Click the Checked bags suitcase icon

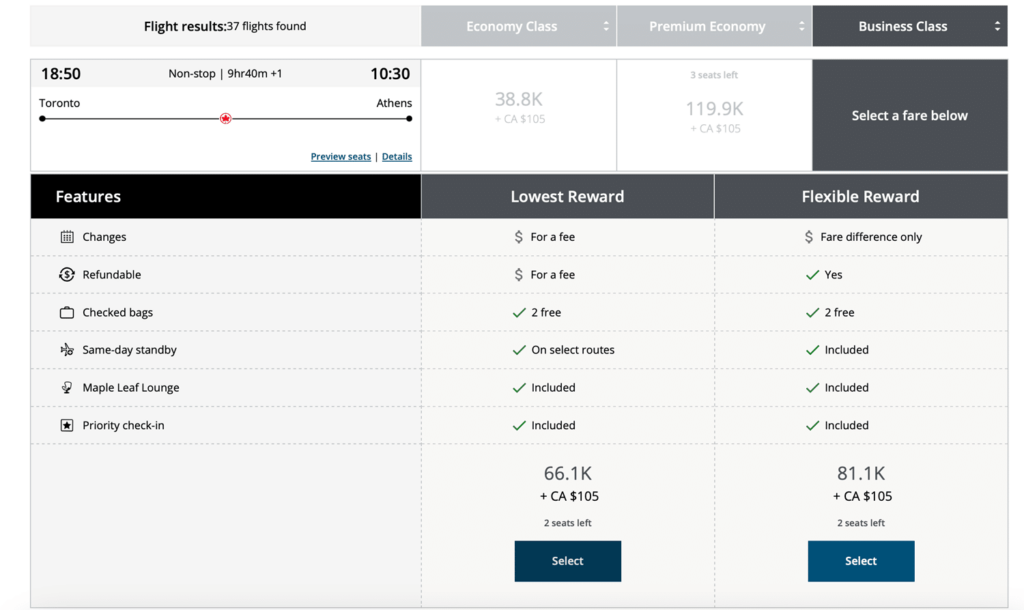pyautogui.click(x=66, y=312)
